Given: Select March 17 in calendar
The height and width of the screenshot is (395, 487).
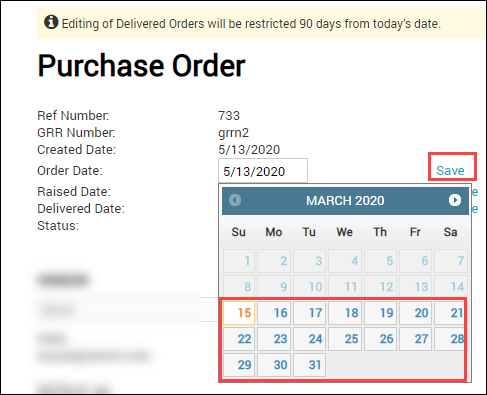Looking at the screenshot, I should (x=310, y=313).
